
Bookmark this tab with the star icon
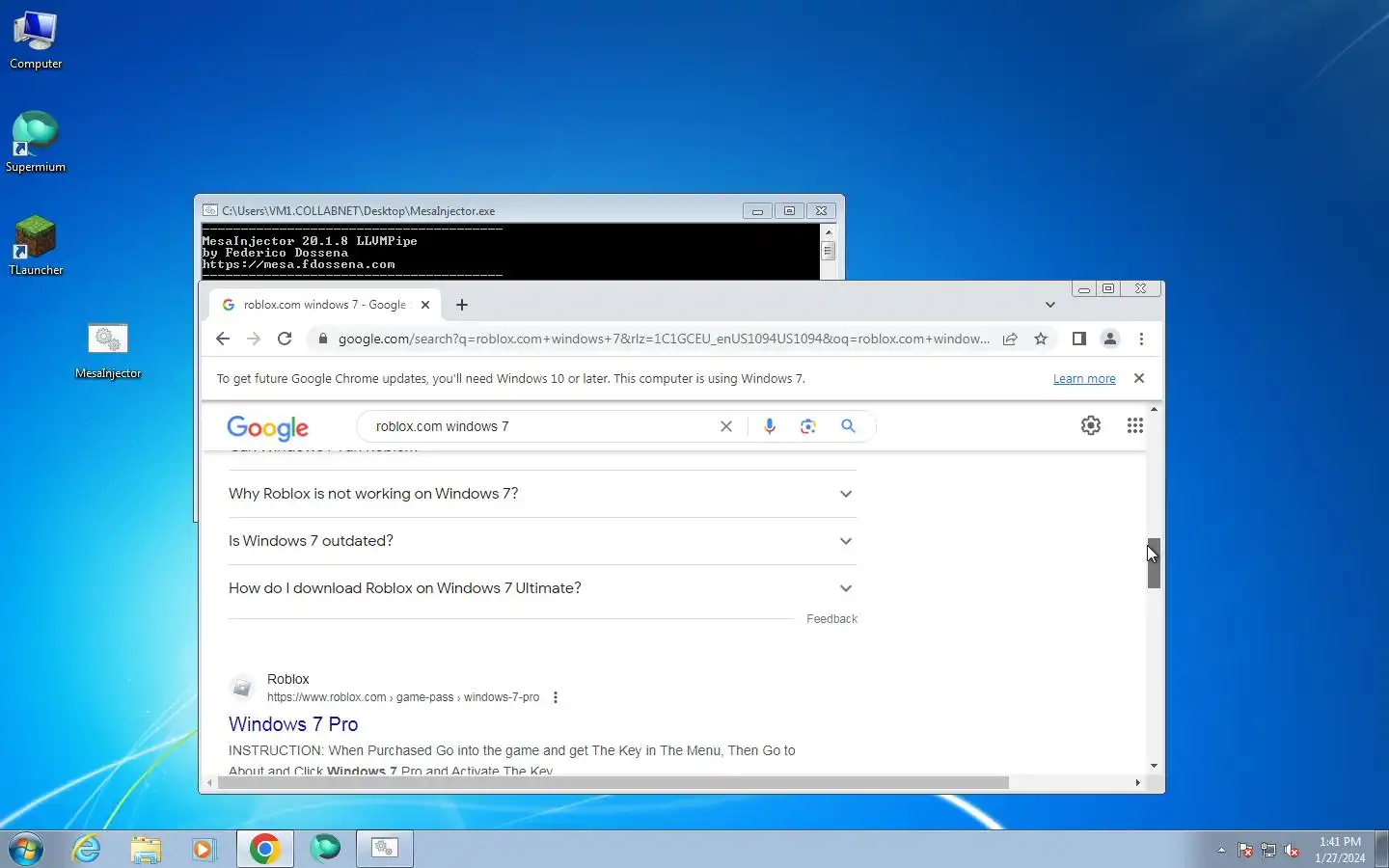pos(1041,339)
